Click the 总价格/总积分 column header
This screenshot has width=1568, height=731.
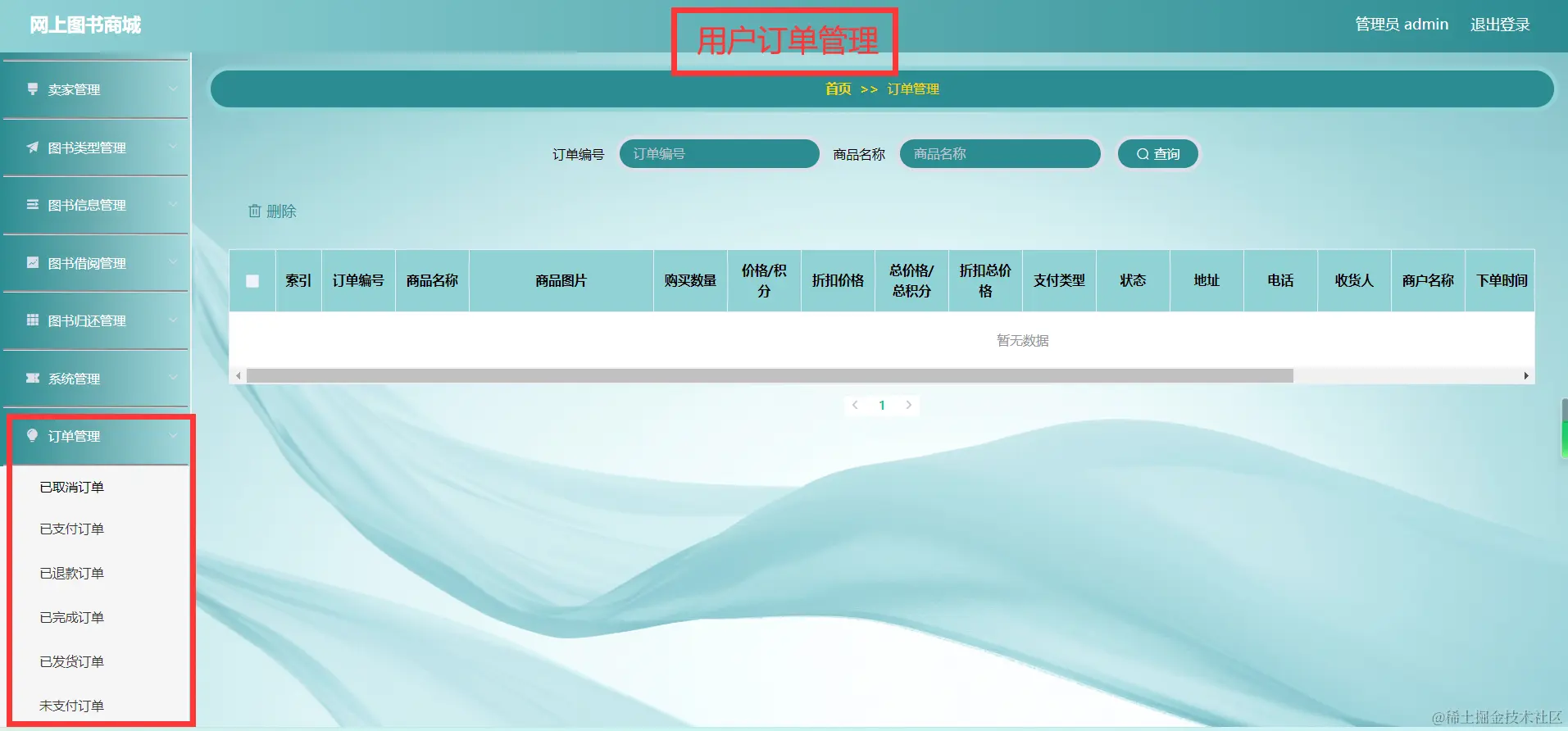(911, 280)
